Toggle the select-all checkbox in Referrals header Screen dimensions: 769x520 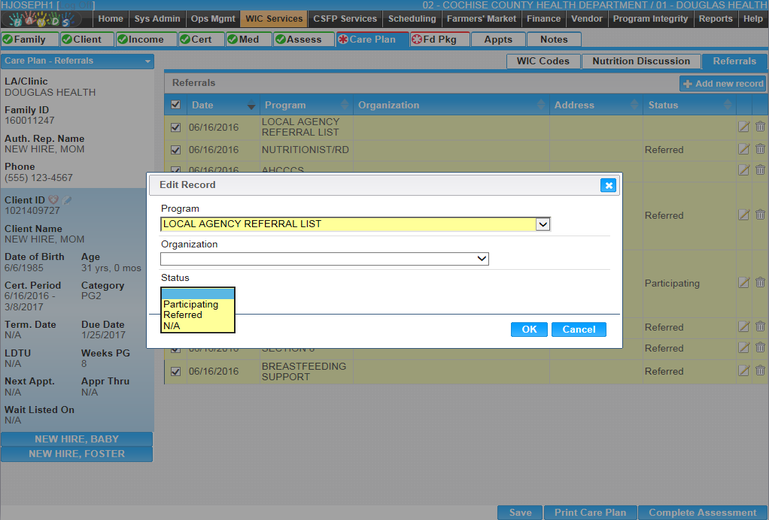[x=176, y=105]
